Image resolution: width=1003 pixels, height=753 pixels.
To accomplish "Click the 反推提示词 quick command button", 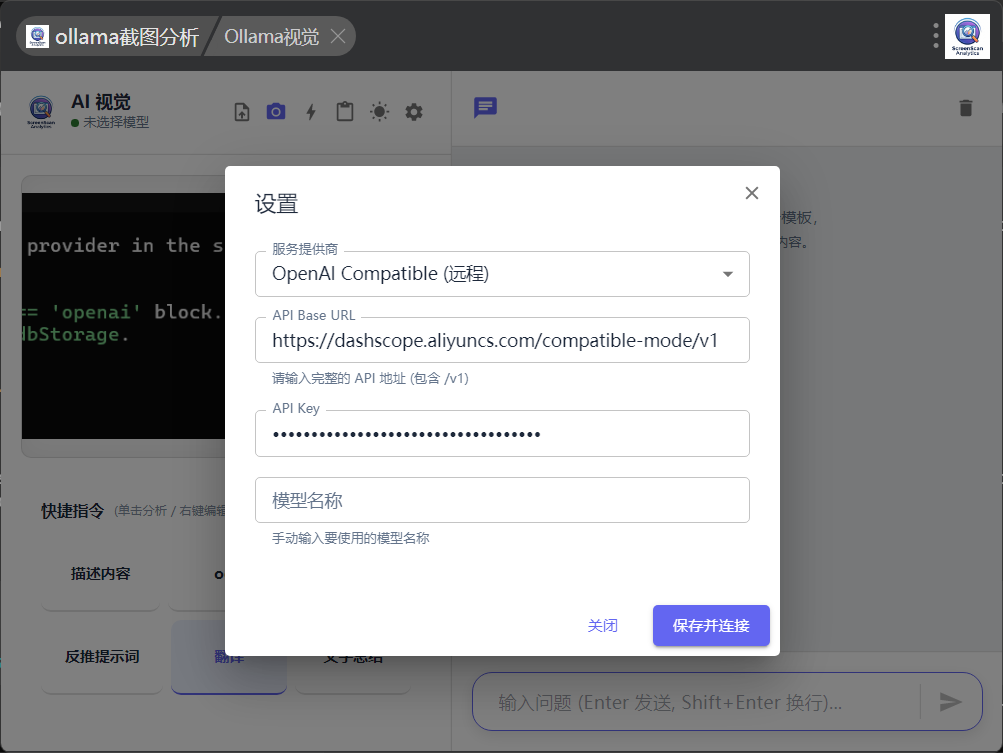I will click(102, 657).
